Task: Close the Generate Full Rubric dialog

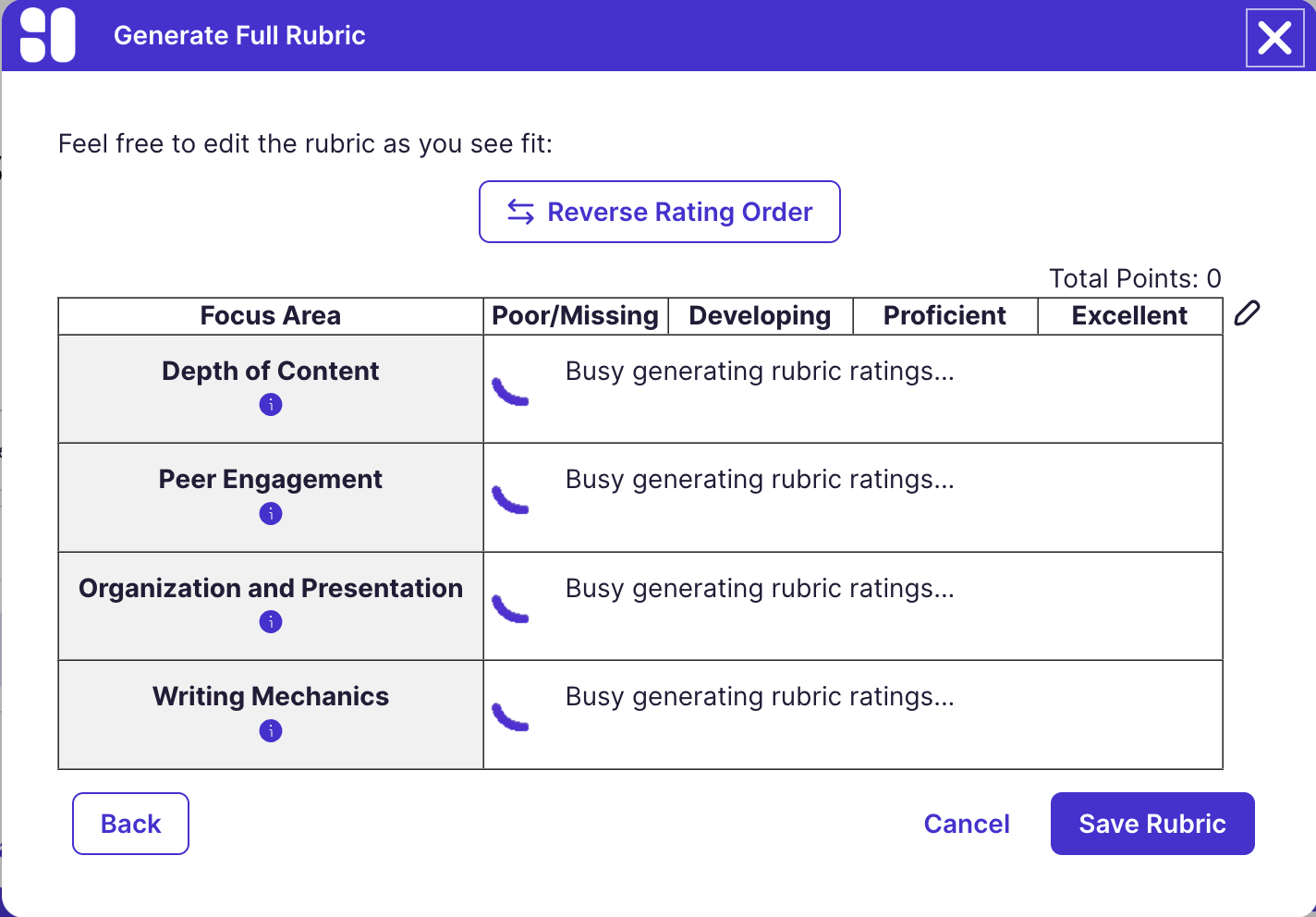Action: (1274, 38)
